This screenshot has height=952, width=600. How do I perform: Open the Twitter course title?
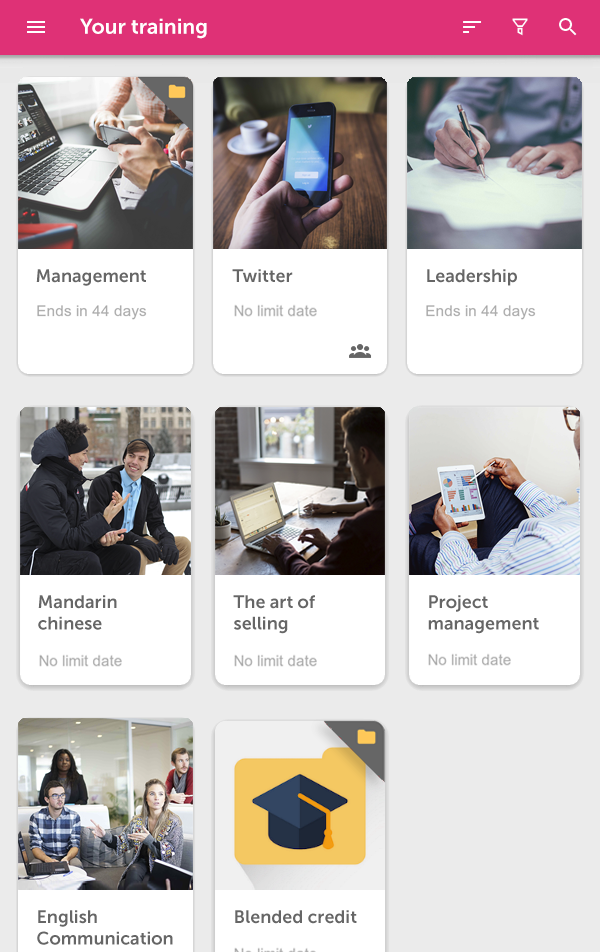point(262,276)
